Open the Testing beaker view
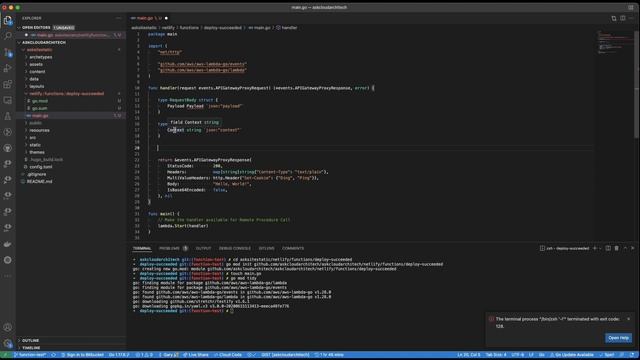 (8, 116)
